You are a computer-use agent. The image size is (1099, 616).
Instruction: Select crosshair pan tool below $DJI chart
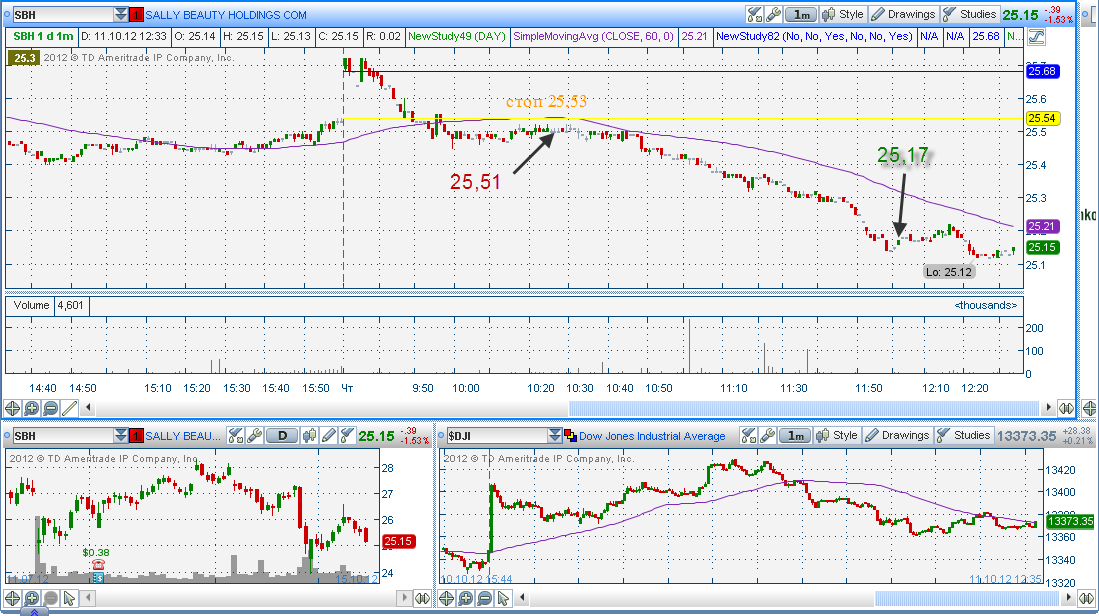click(446, 598)
